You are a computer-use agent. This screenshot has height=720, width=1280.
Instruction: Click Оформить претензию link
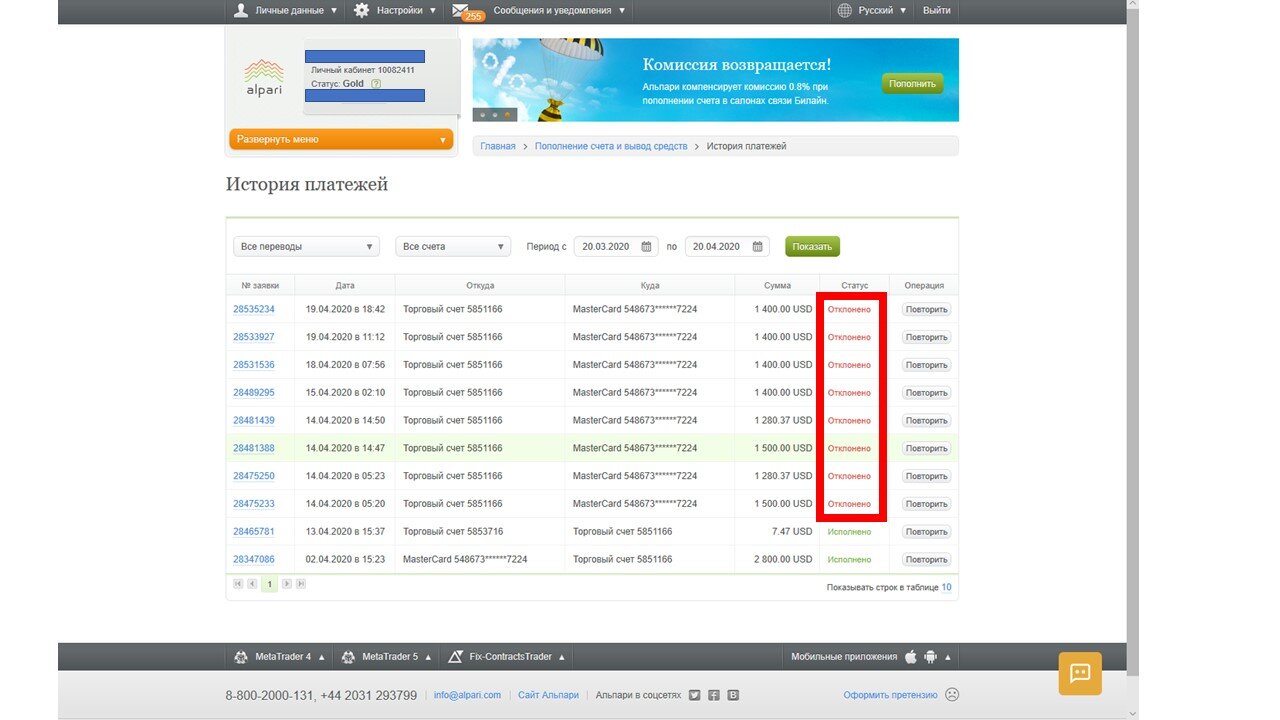point(890,695)
